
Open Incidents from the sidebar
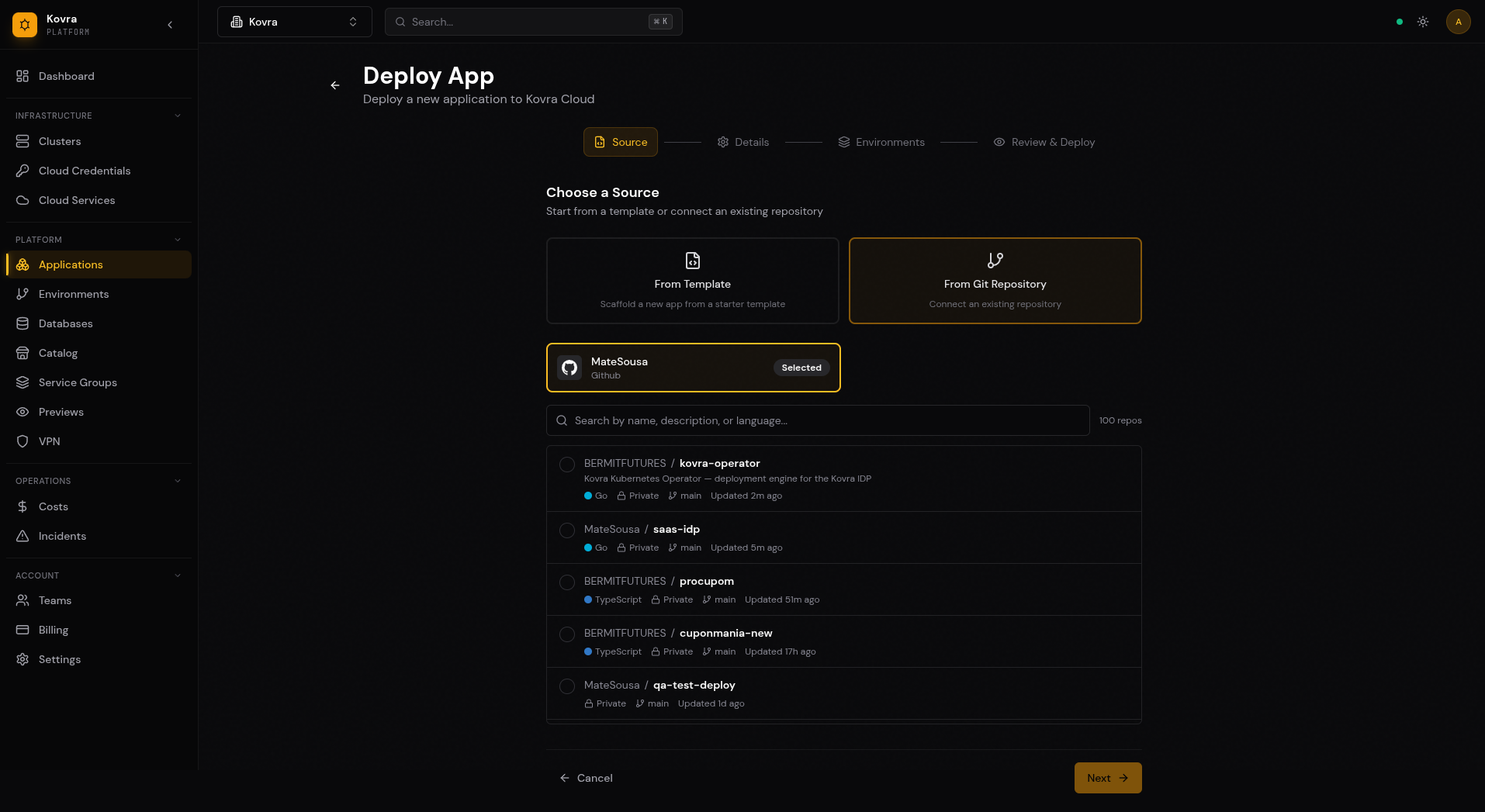pos(99,536)
